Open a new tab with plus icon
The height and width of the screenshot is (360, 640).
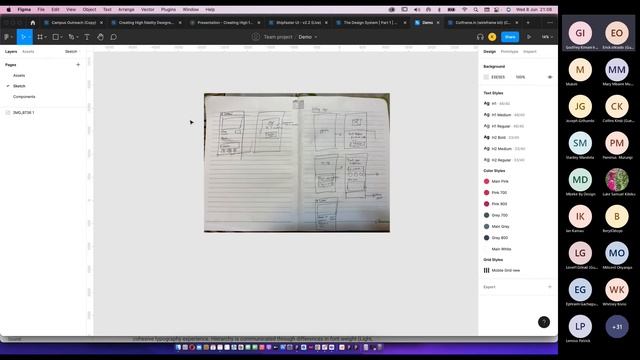pos(528,23)
